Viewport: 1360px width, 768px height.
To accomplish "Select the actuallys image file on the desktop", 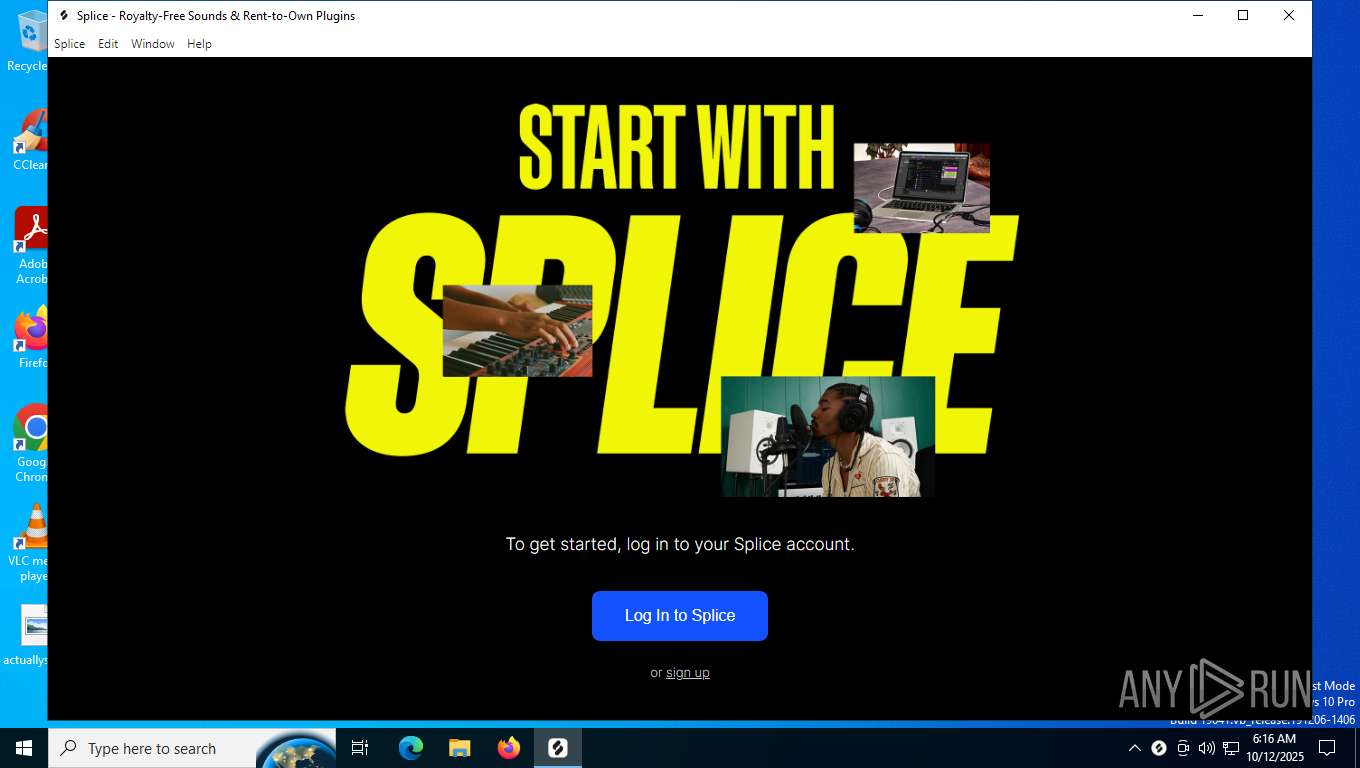I will click(x=27, y=635).
